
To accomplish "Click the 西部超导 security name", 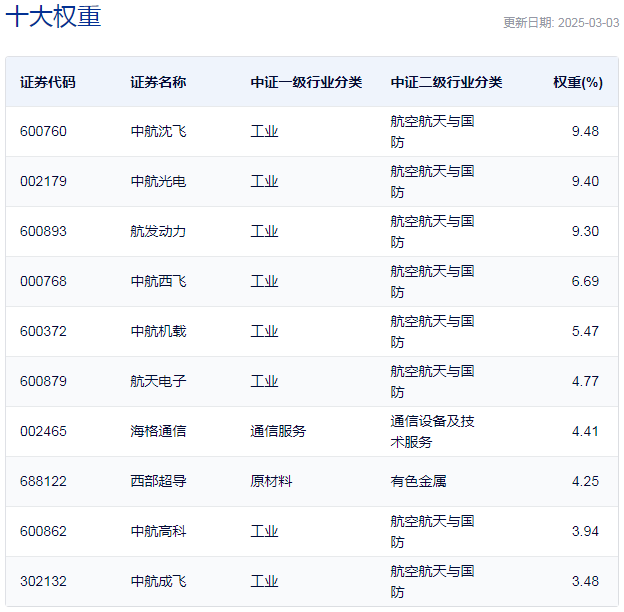I will 158,481.
